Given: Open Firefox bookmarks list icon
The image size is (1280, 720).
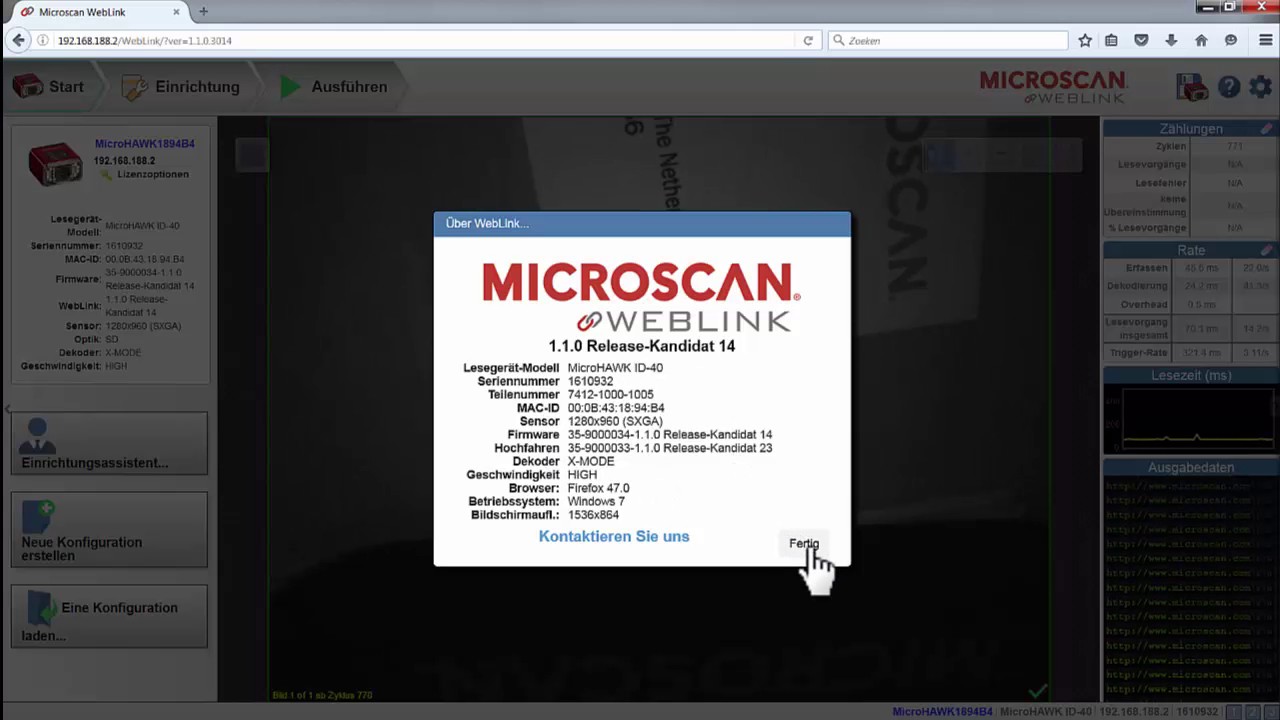Looking at the screenshot, I should tap(1111, 41).
